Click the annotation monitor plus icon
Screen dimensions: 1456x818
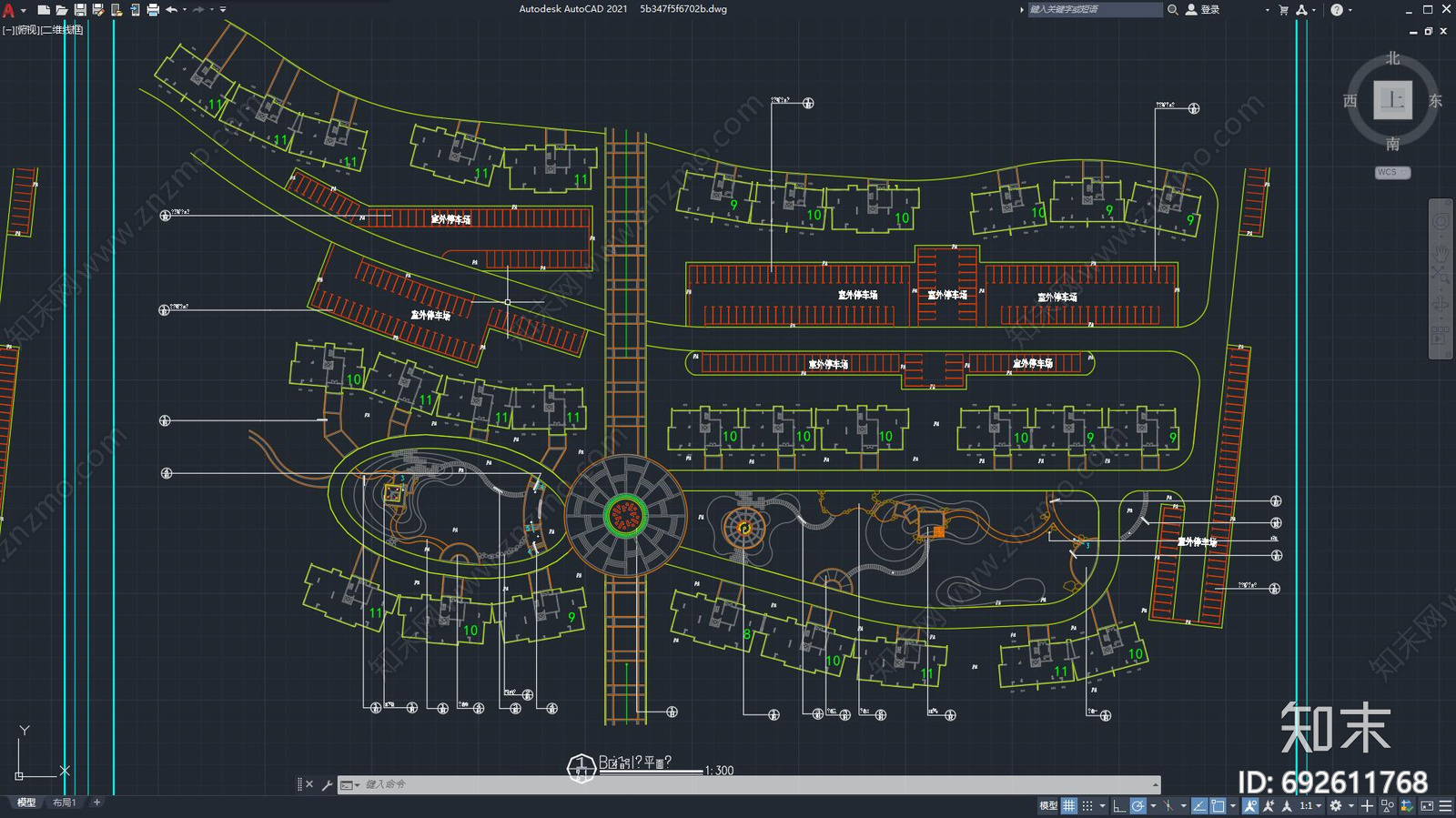pyautogui.click(x=1367, y=805)
